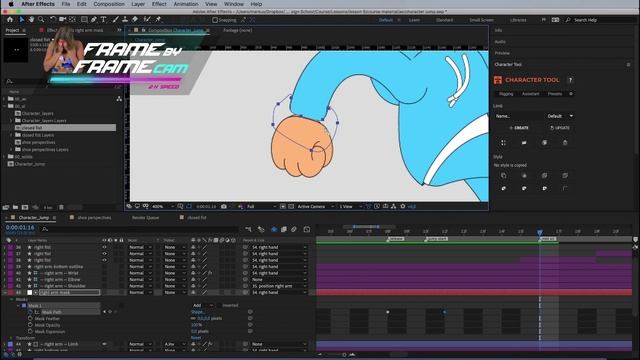Toggle visibility eye of layer 36 right fist
This screenshot has width=640, height=360.
pyautogui.click(x=104, y=247)
